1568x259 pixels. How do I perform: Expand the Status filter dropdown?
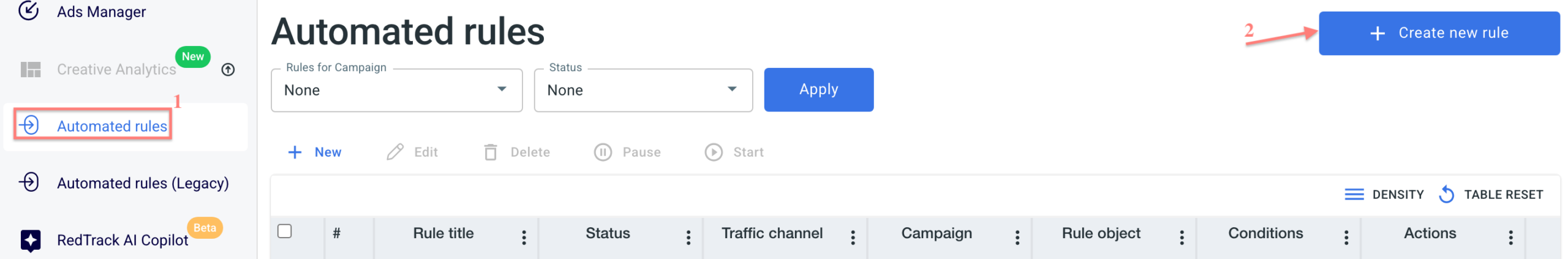click(643, 90)
